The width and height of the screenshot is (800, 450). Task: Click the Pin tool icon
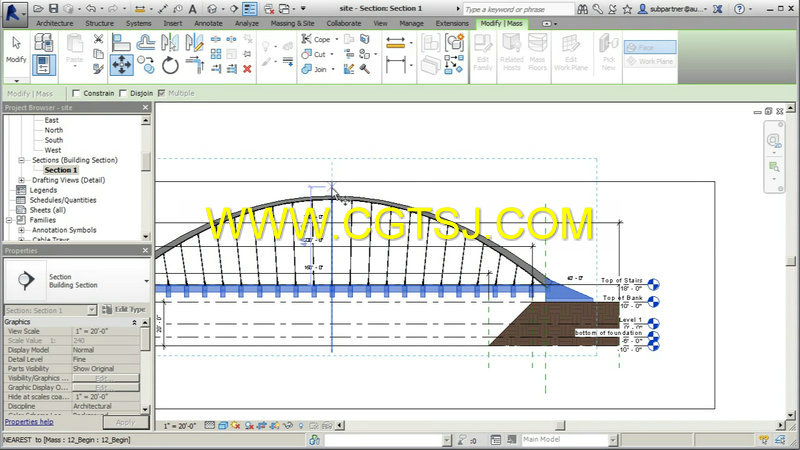[x=247, y=54]
